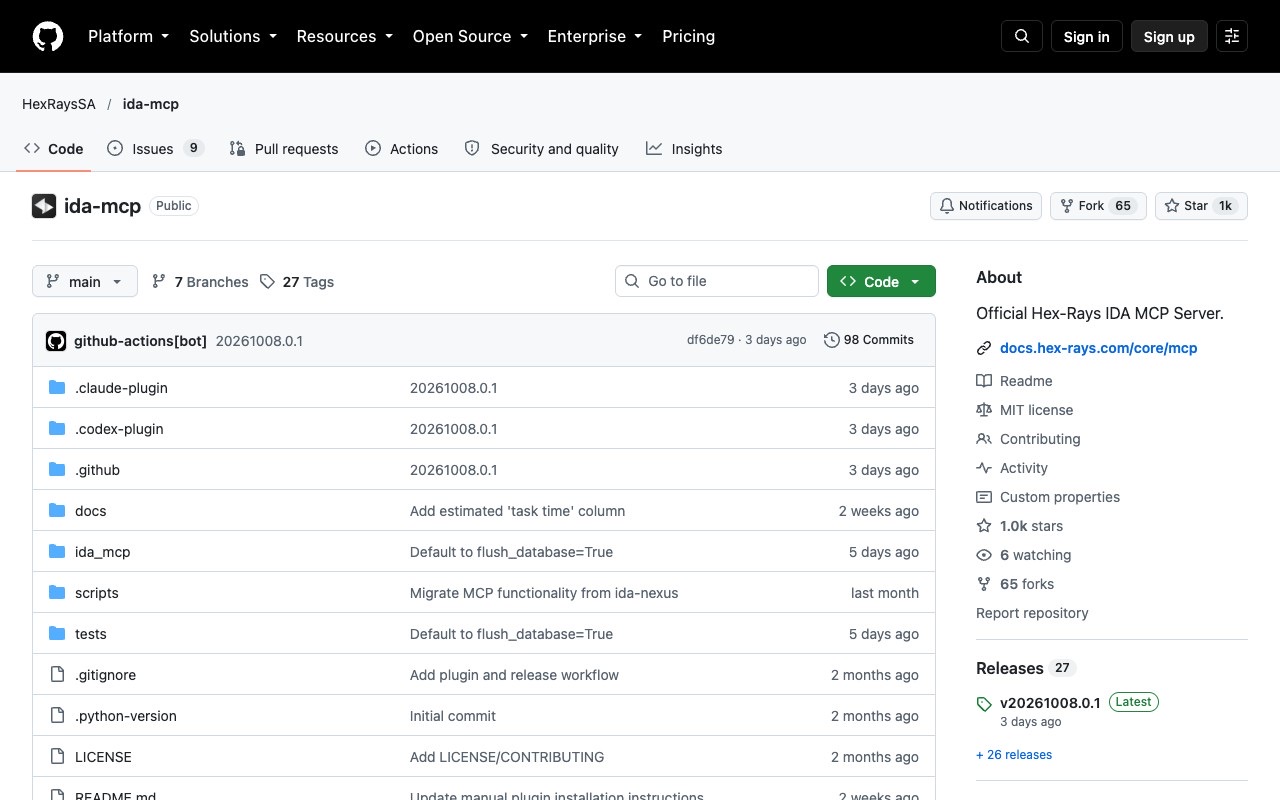Star the repository

(1201, 206)
